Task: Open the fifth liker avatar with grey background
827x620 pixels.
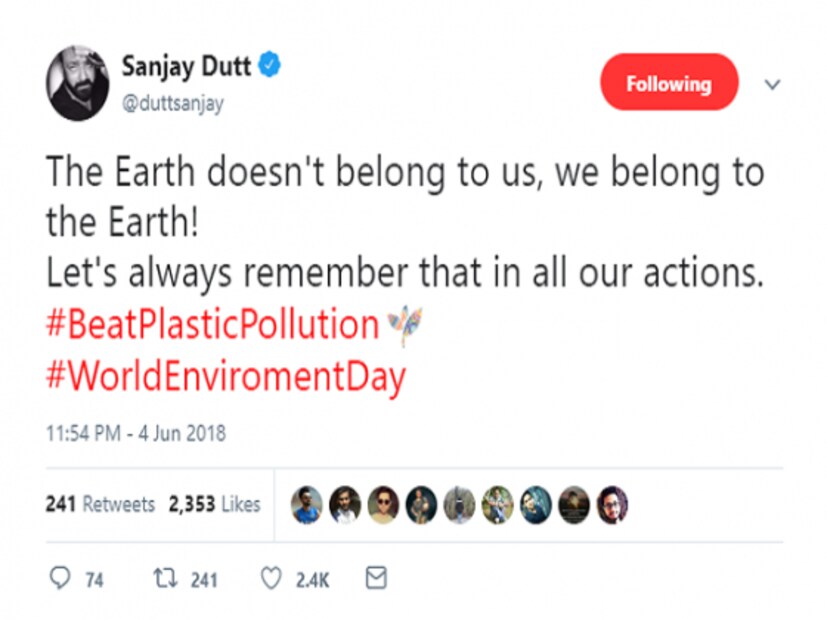Action: [x=458, y=505]
